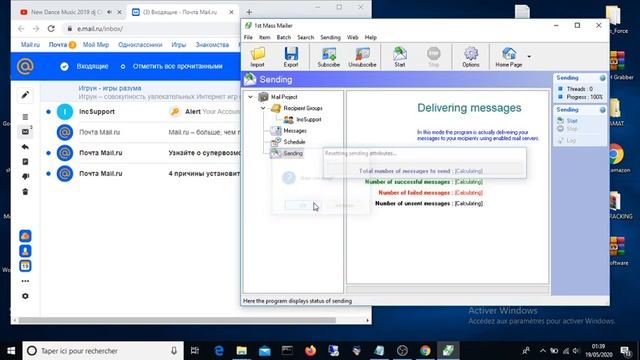This screenshot has width=640, height=360.
Task: Open the File menu in Mass Mailer
Action: [x=248, y=37]
